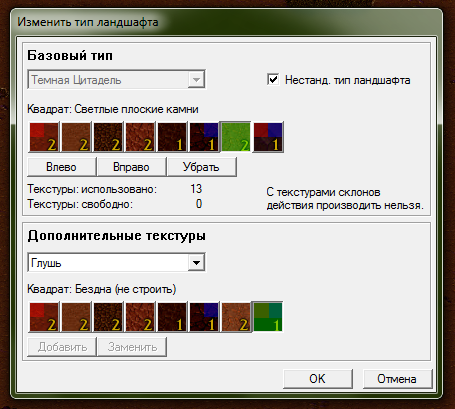The width and height of the screenshot is (455, 409).
Task: Pick orange-brown rough tile in additional textures row
Action: [x=236, y=317]
